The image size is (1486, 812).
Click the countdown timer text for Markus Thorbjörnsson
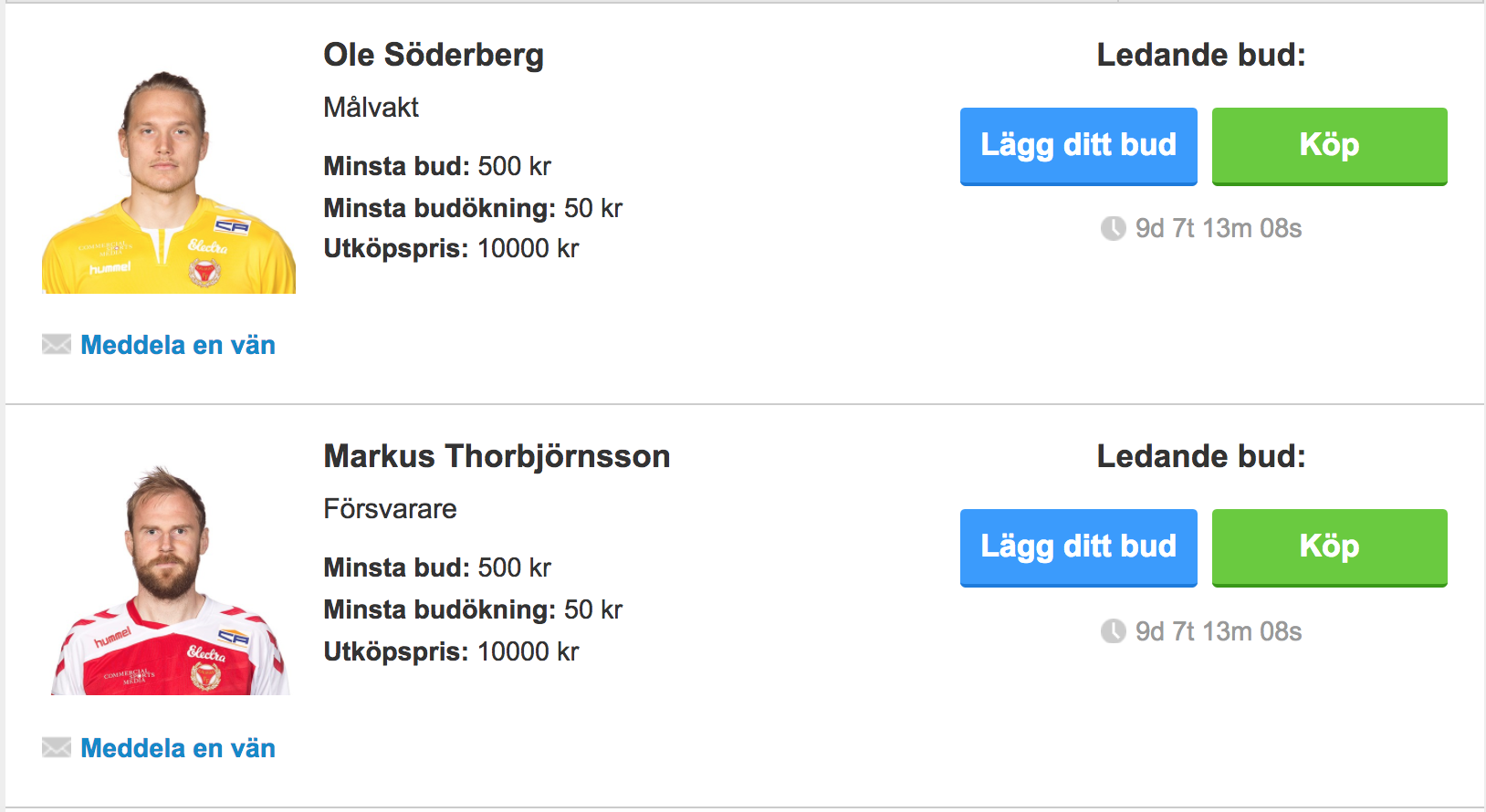point(1218,631)
